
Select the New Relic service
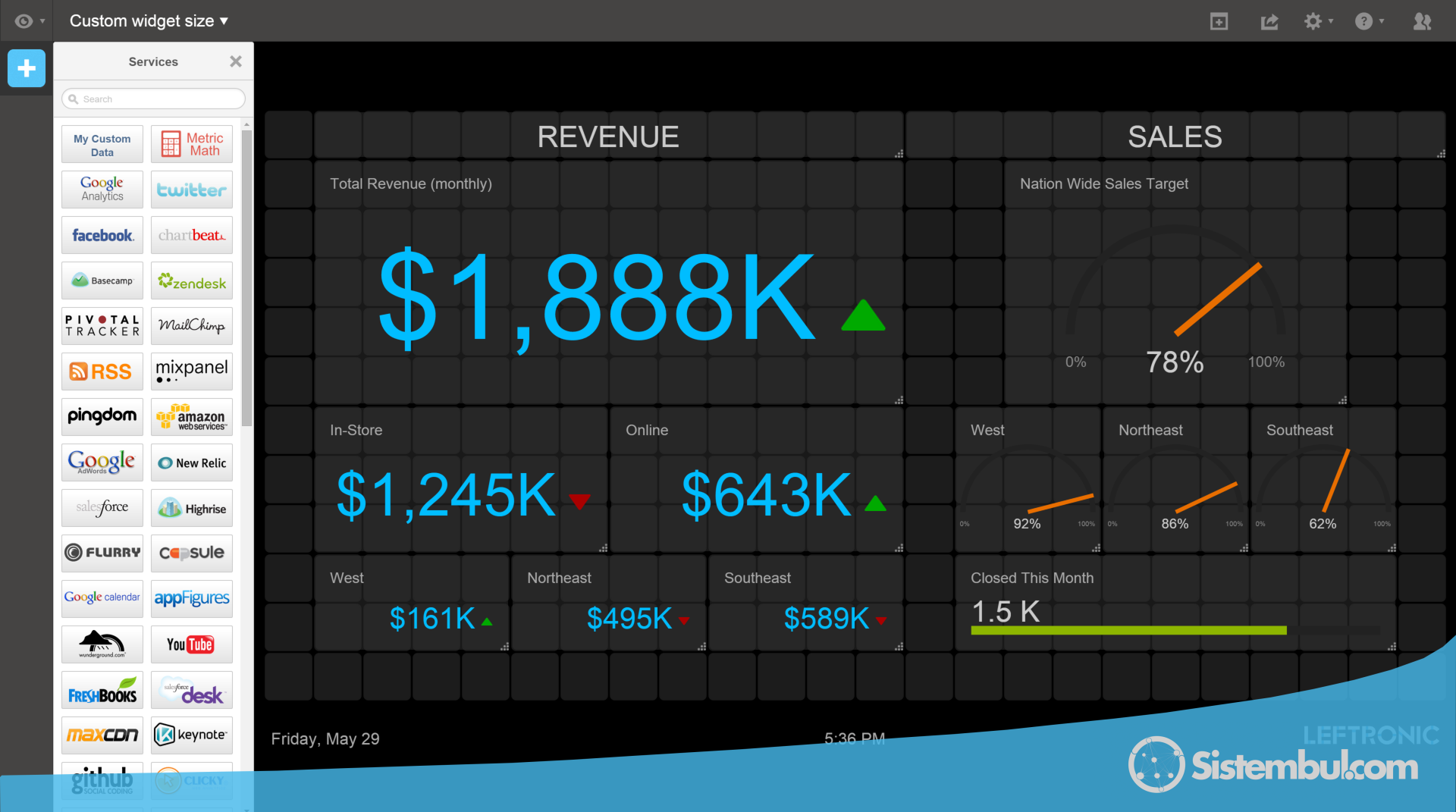click(192, 462)
